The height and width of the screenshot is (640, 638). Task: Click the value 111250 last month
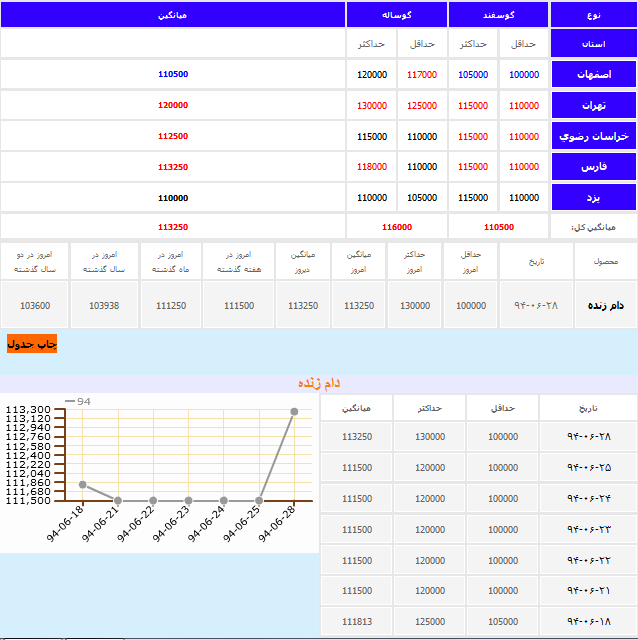[171, 305]
